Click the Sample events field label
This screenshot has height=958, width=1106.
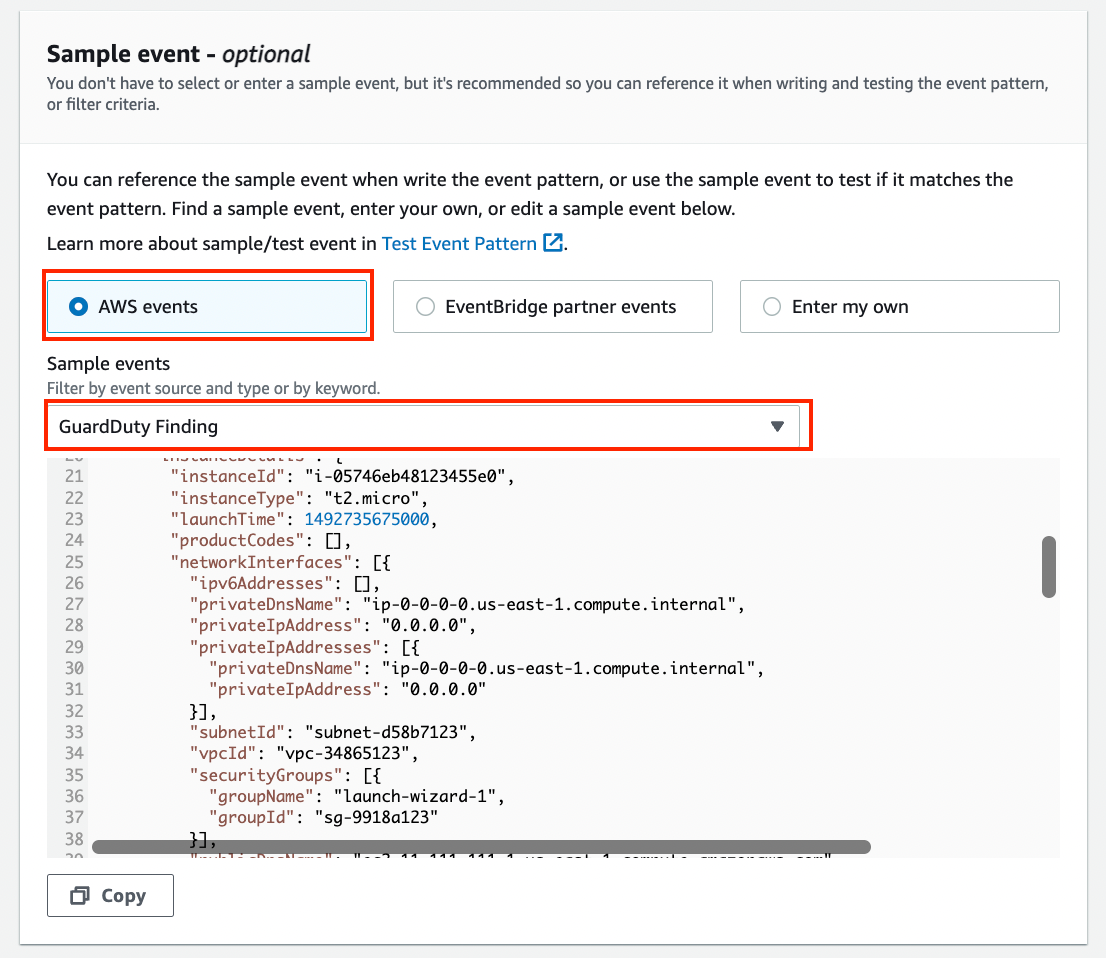(x=109, y=364)
